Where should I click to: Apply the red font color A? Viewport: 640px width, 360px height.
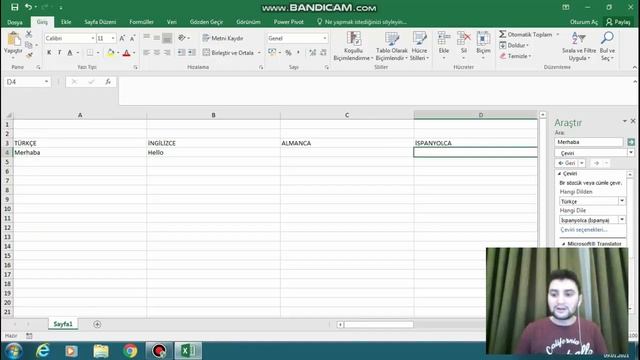coord(127,53)
